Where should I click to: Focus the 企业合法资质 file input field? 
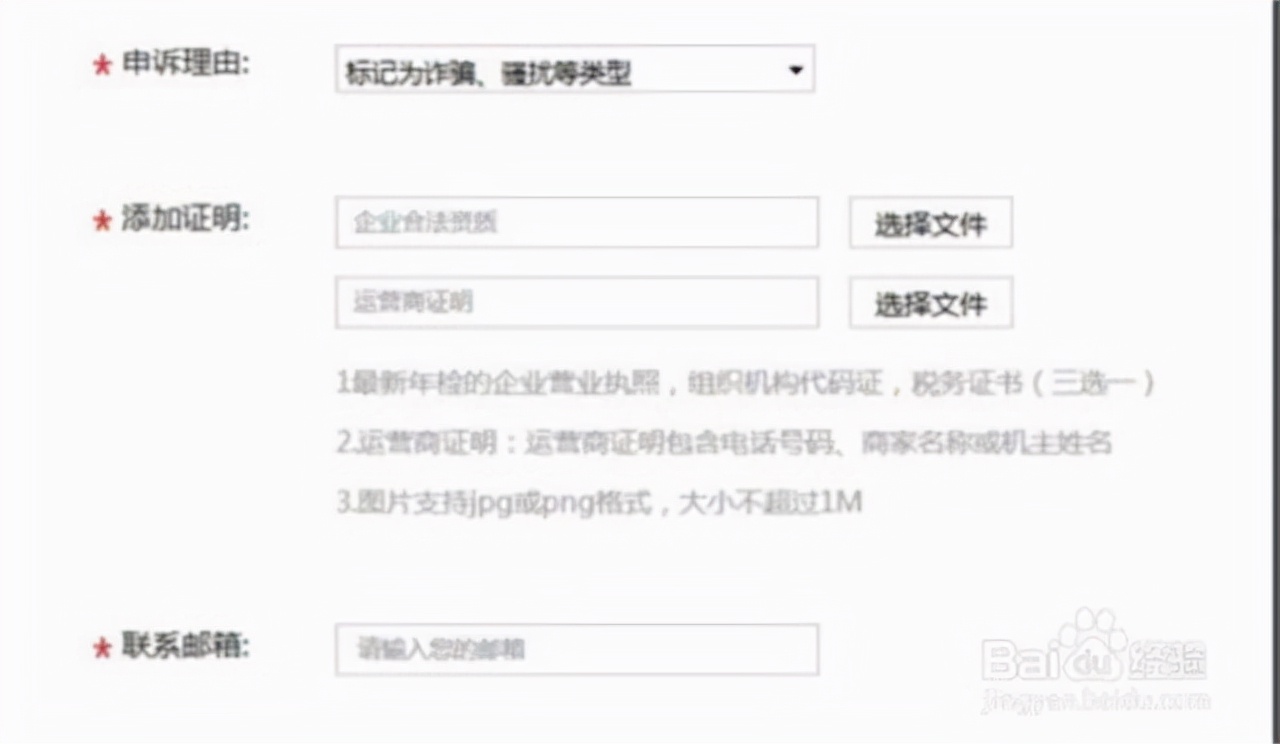577,222
